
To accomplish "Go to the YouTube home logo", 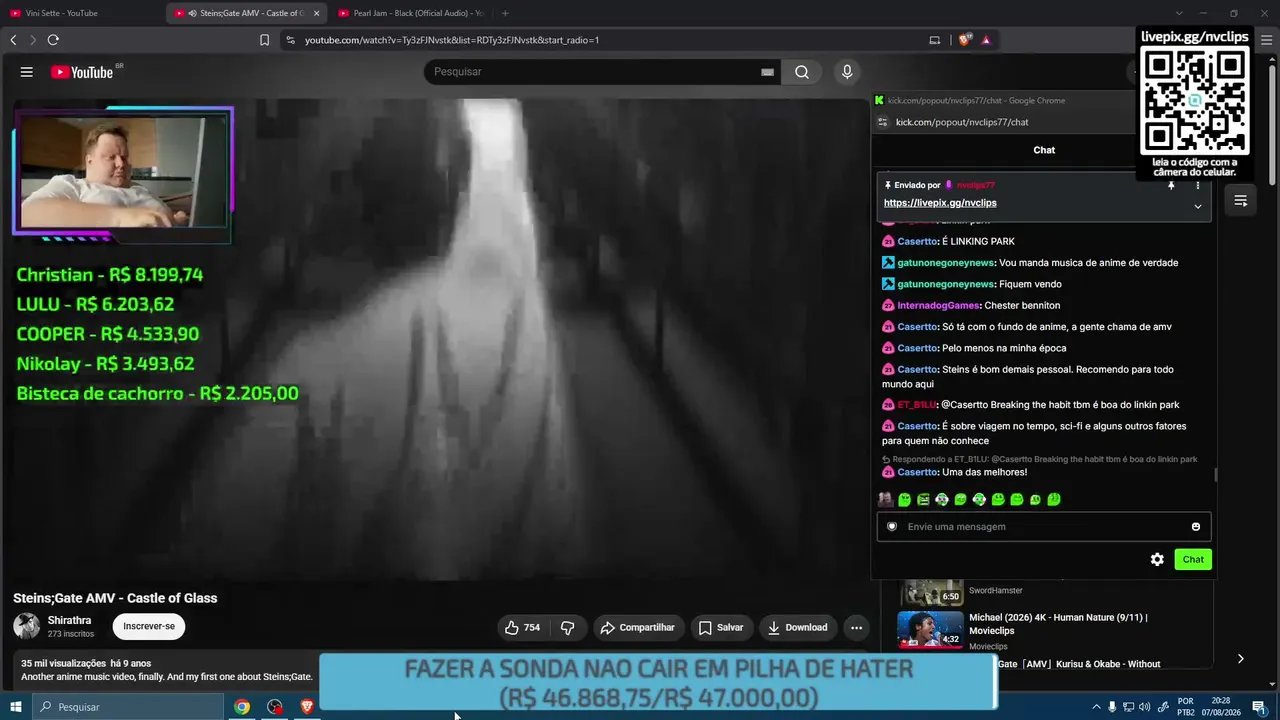I will coord(82,72).
